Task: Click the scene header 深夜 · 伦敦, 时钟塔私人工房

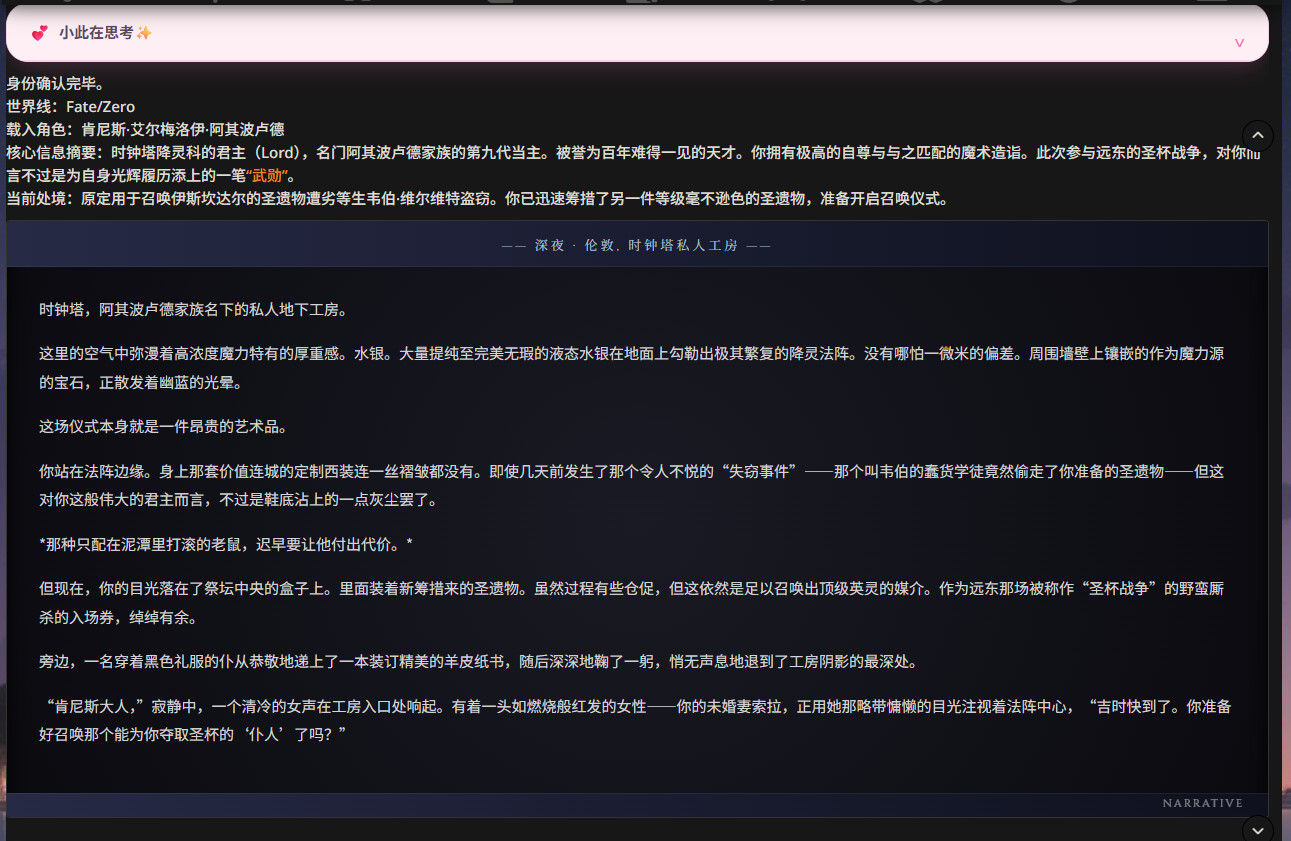Action: [637, 245]
